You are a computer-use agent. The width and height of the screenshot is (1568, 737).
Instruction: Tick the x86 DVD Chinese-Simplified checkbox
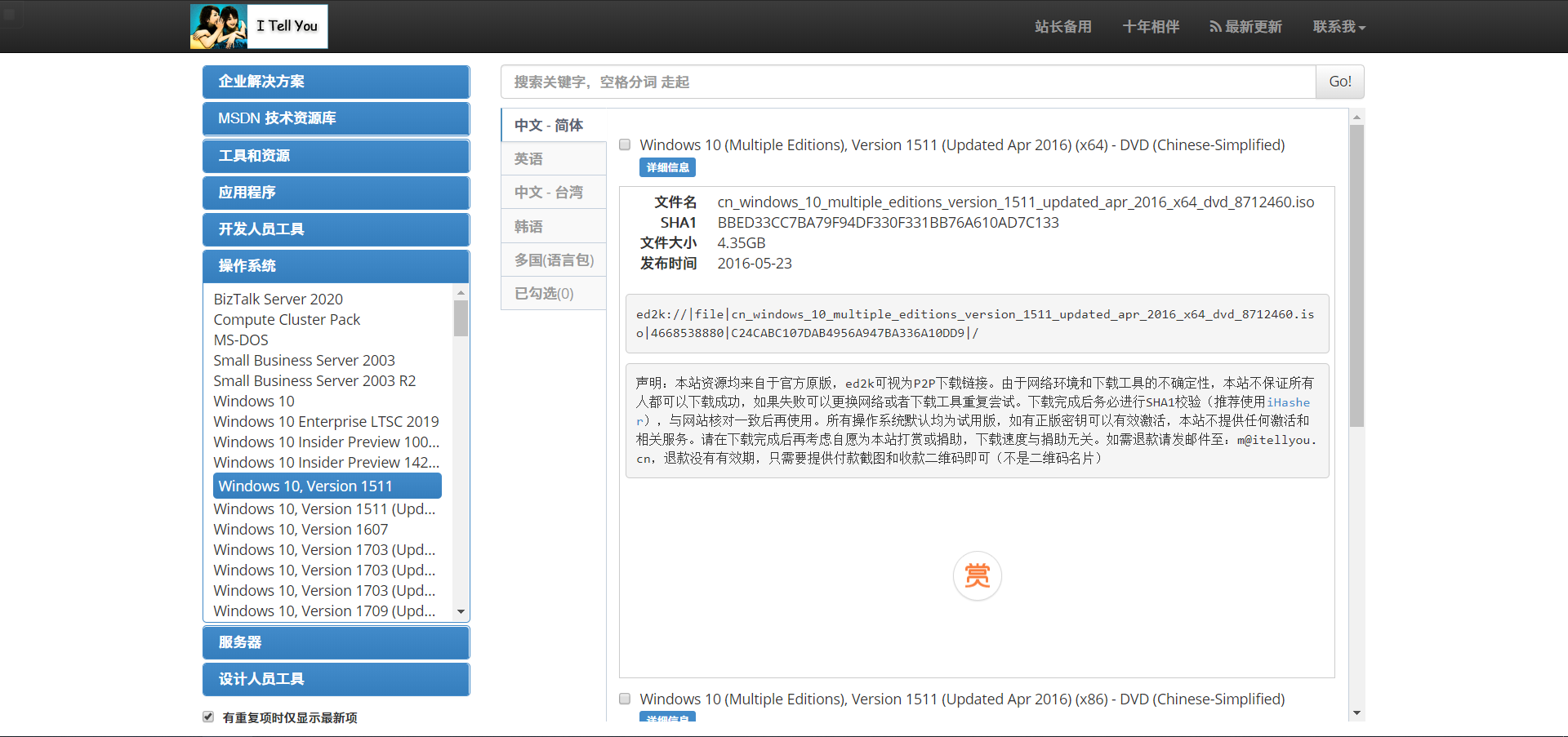click(x=625, y=699)
